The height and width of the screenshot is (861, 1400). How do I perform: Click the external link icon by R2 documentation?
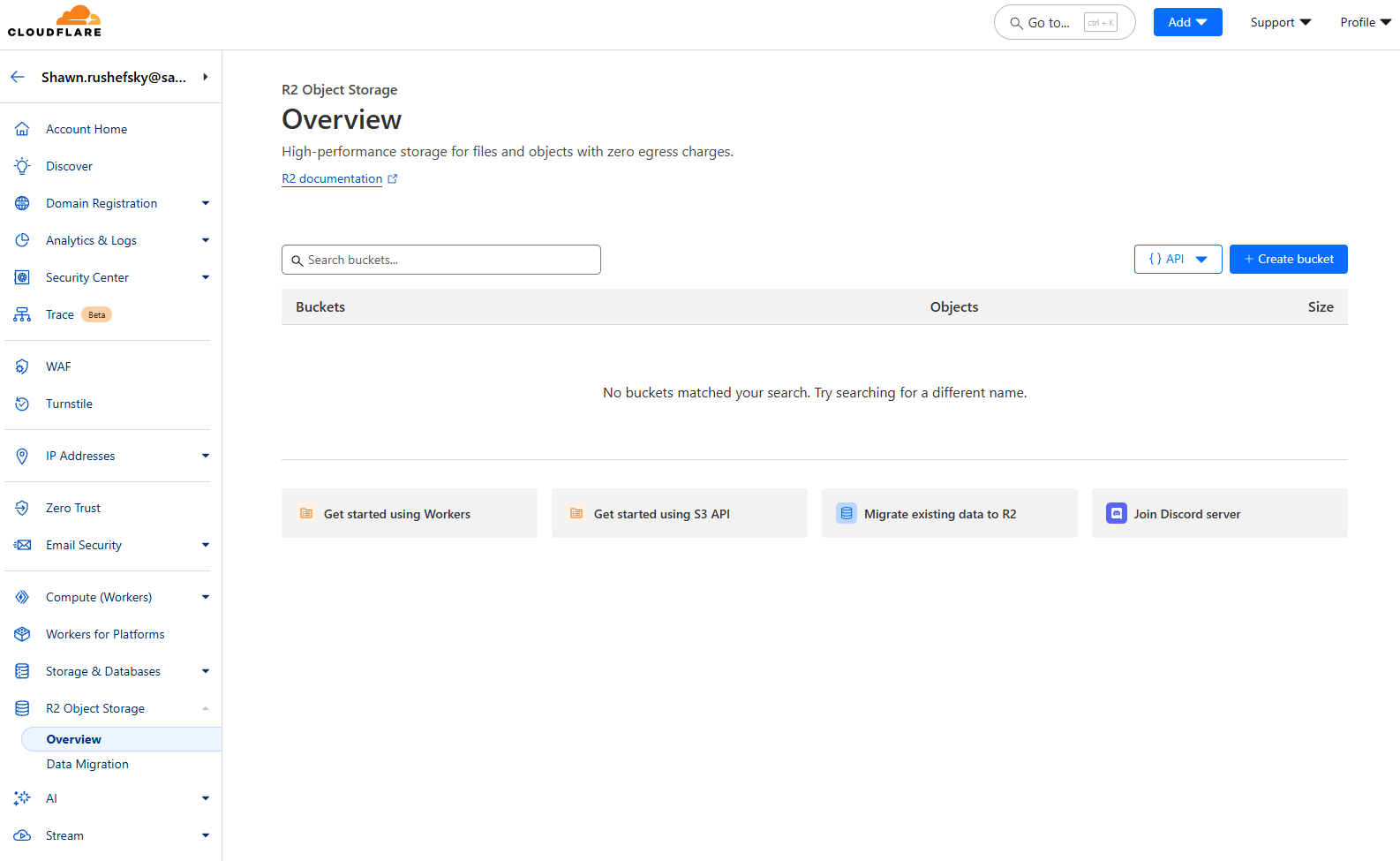393,178
